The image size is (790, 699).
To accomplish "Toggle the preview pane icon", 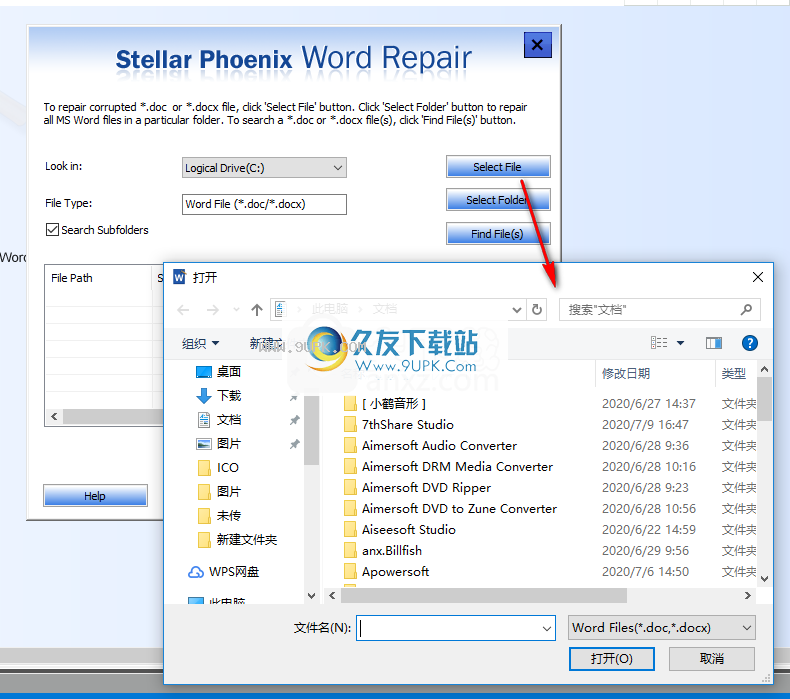I will (714, 343).
